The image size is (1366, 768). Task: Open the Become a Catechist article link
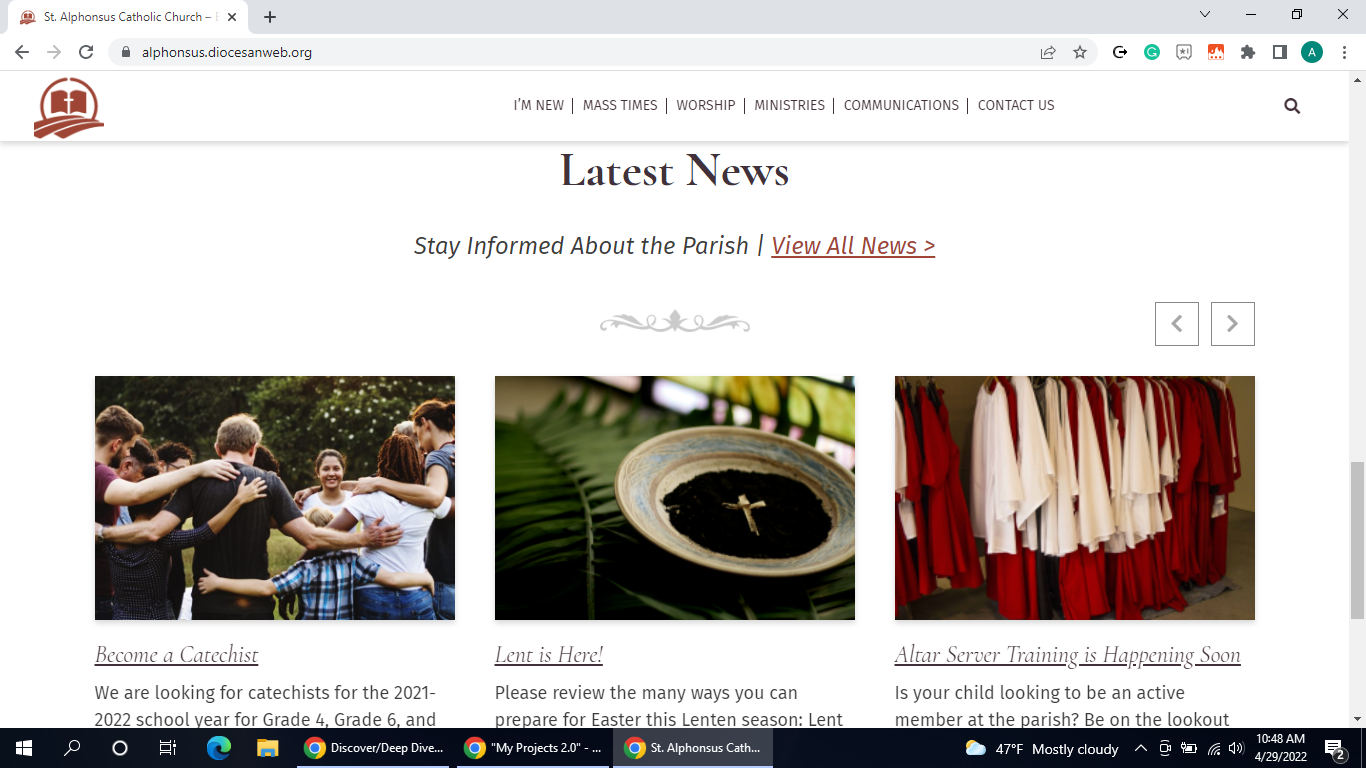click(176, 655)
